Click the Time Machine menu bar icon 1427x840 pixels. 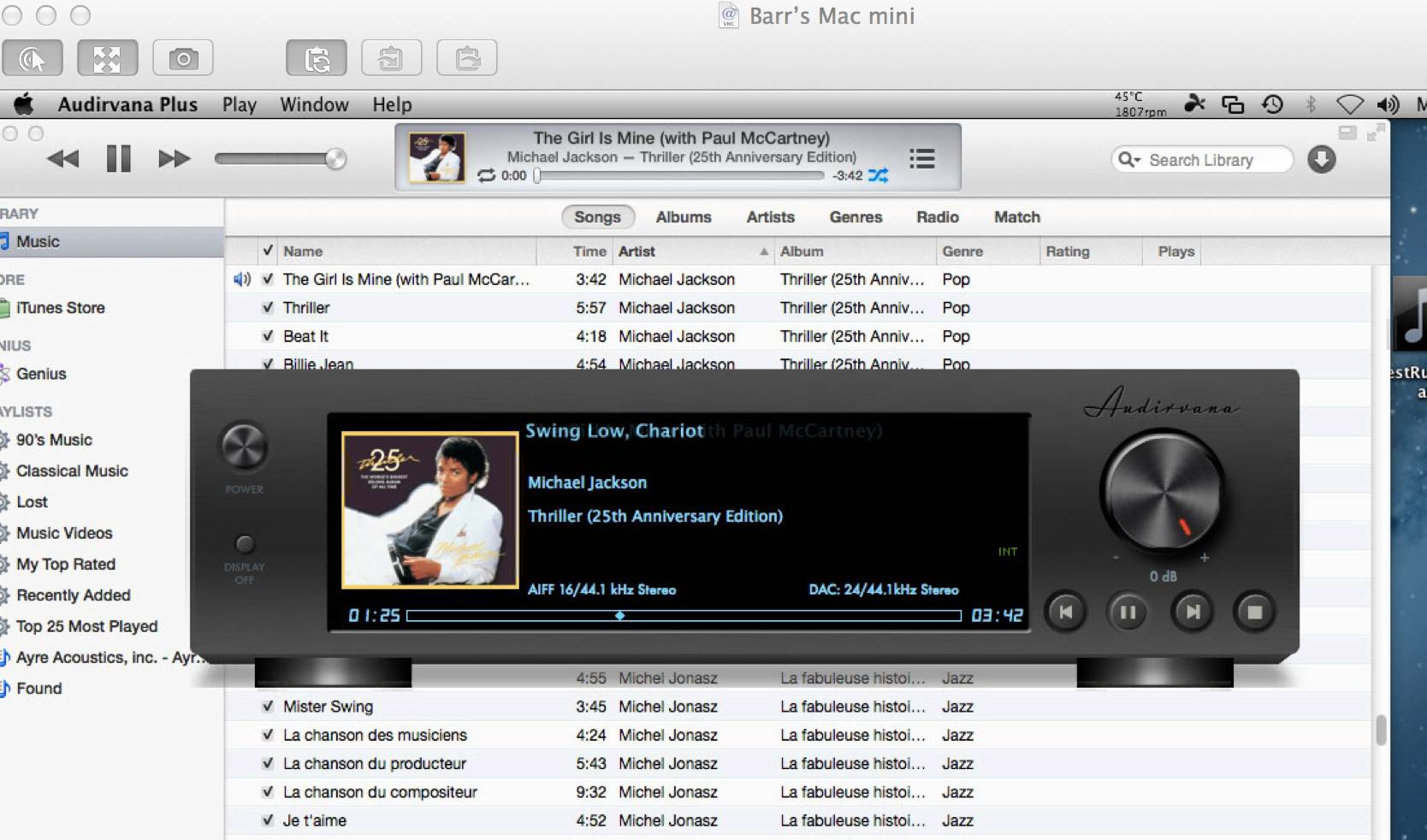(1272, 104)
